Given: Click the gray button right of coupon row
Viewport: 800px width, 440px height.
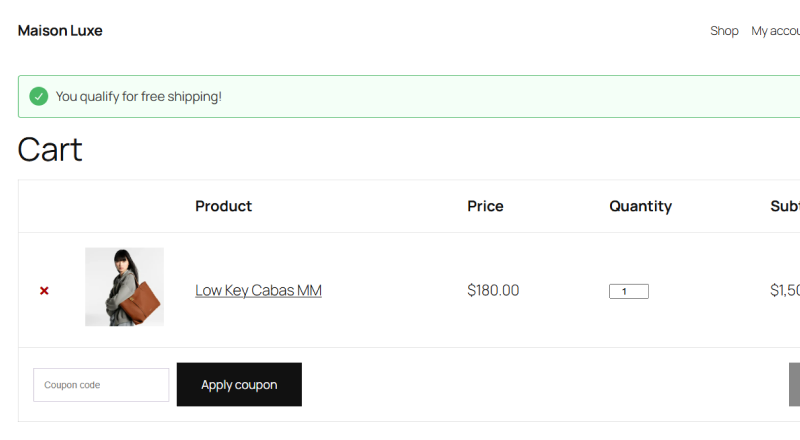Looking at the screenshot, I should [794, 384].
